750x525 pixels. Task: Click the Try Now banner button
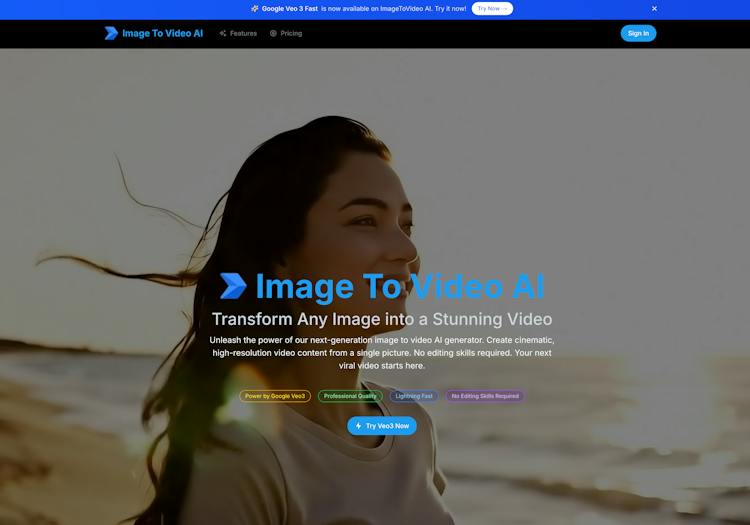(492, 9)
